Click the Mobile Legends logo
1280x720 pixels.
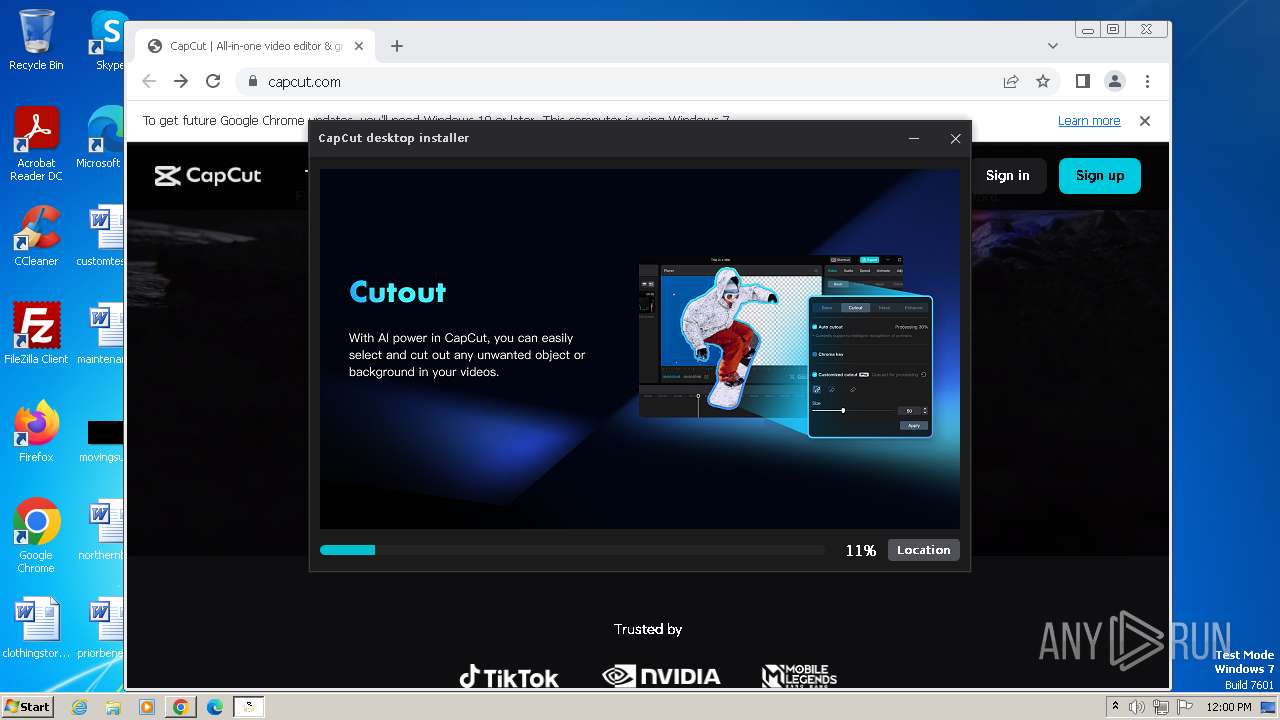[799, 676]
